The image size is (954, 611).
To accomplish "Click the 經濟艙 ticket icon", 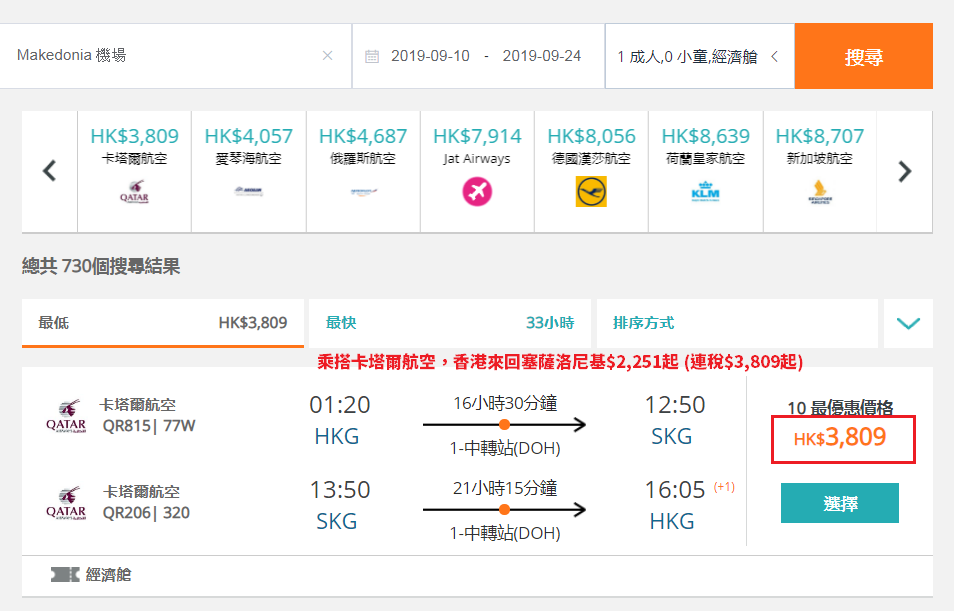I will coord(65,574).
